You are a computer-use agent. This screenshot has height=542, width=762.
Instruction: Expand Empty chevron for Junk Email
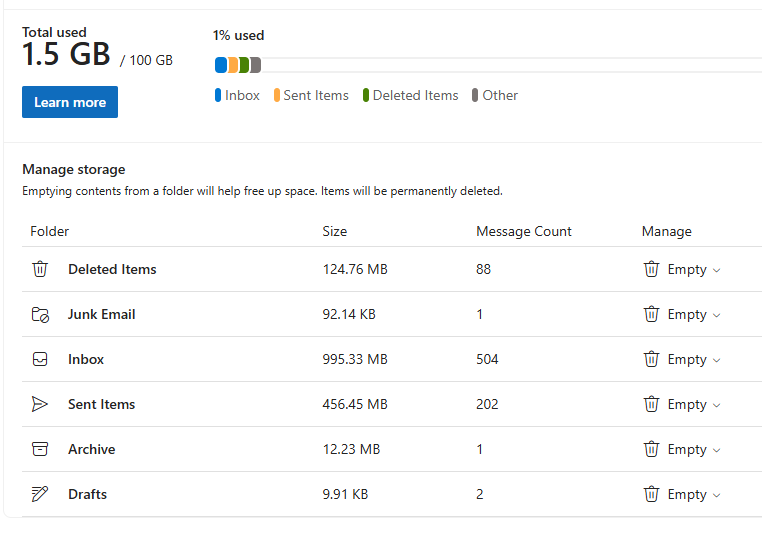click(716, 315)
